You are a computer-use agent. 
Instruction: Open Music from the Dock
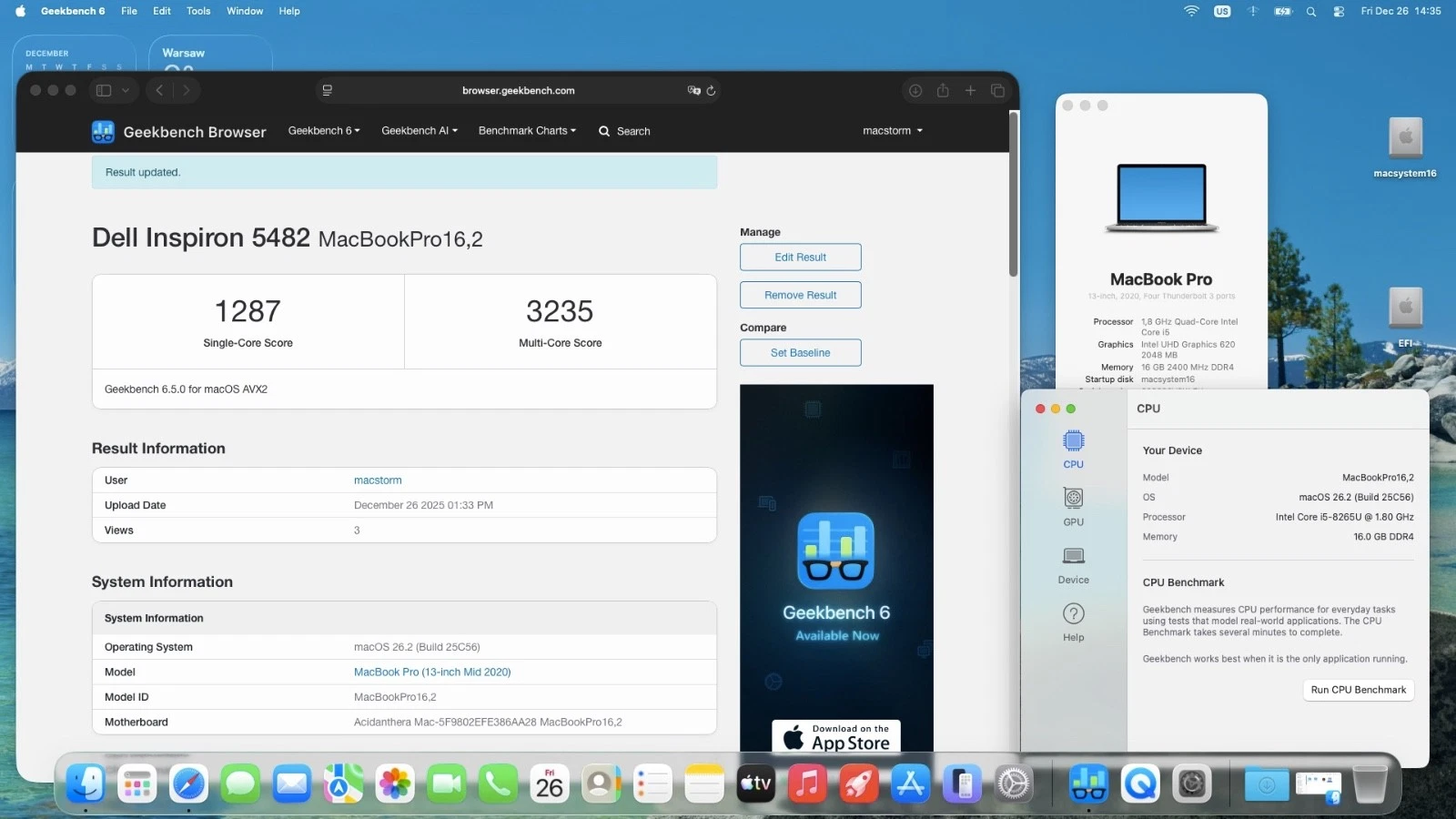pyautogui.click(x=807, y=784)
